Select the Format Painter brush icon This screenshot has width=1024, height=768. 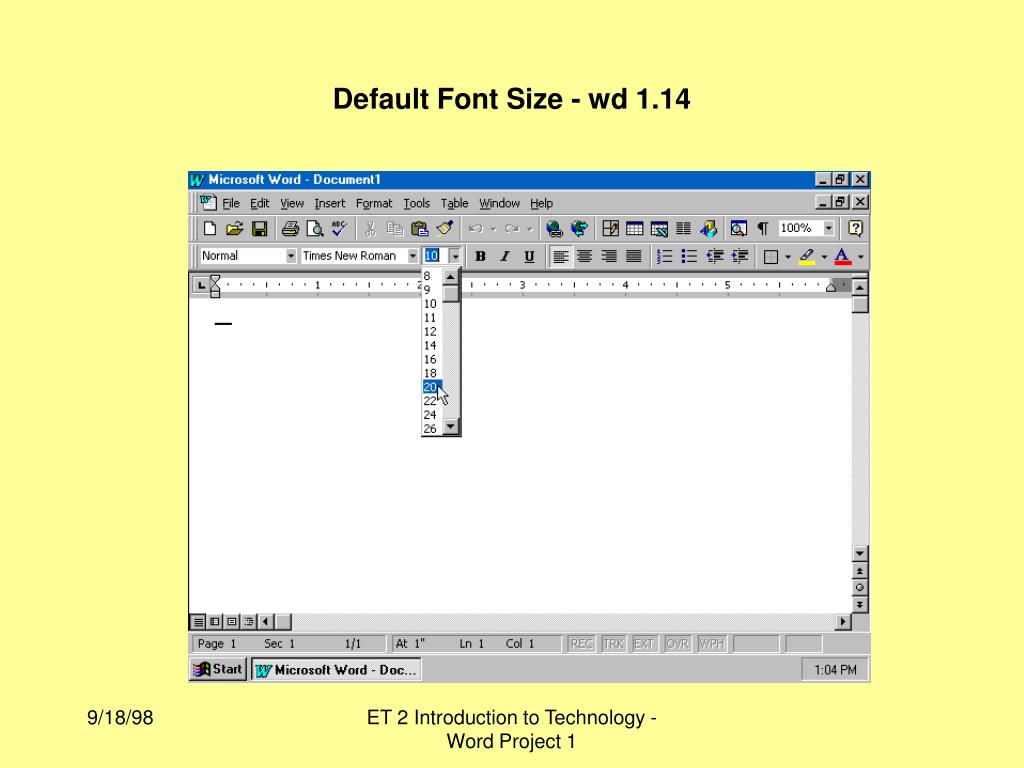pyautogui.click(x=445, y=229)
